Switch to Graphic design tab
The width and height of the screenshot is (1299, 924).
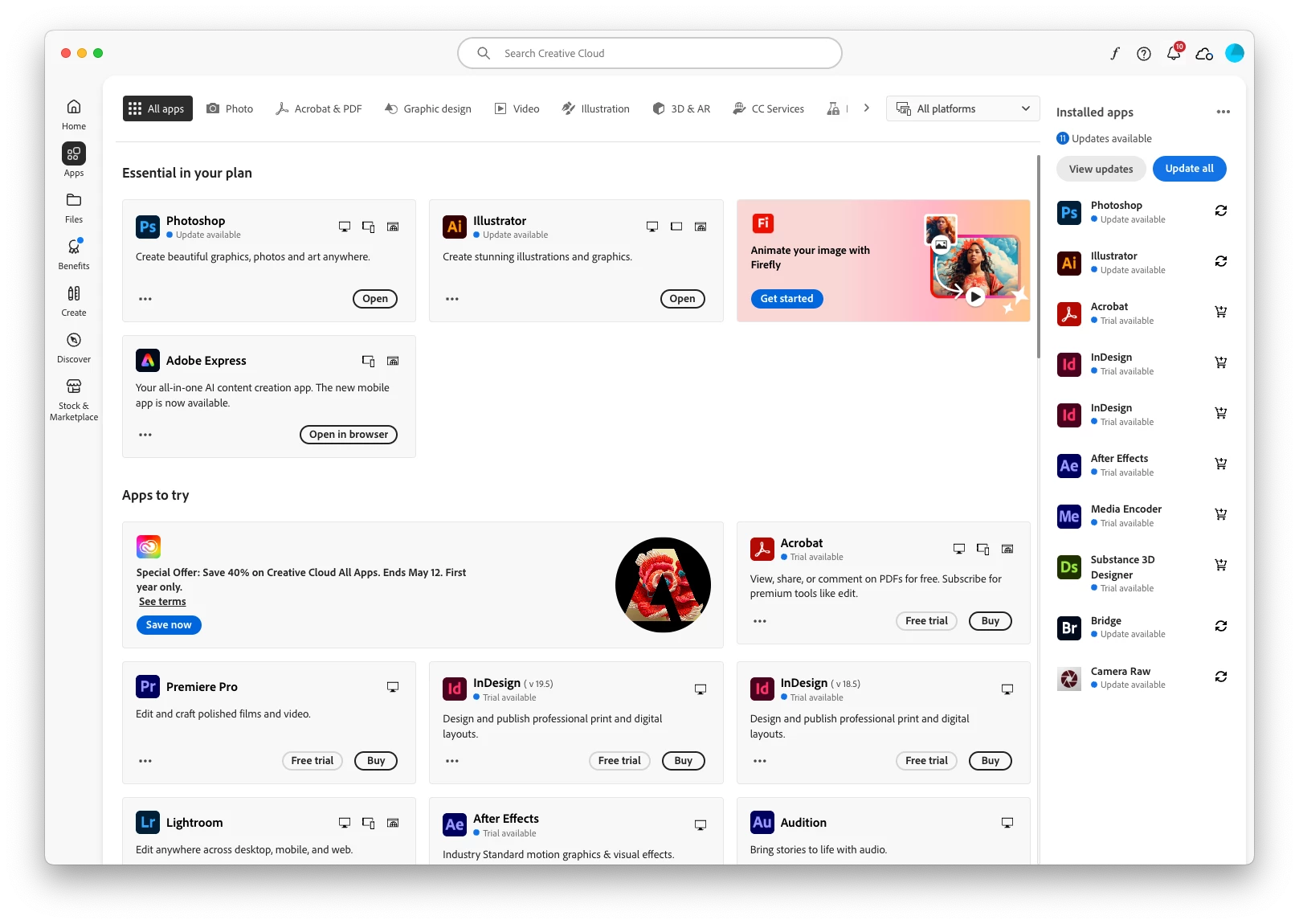(428, 108)
